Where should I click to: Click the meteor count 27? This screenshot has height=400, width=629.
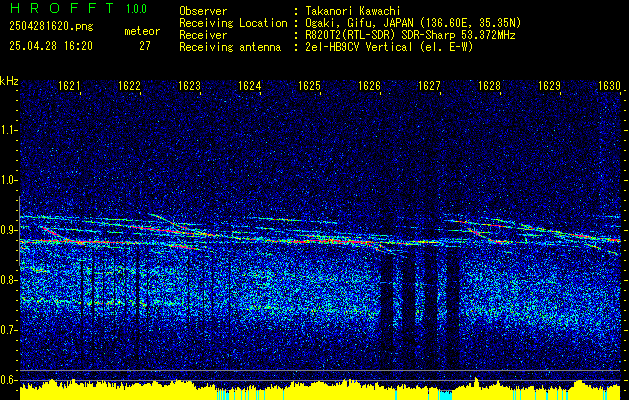pyautogui.click(x=145, y=46)
